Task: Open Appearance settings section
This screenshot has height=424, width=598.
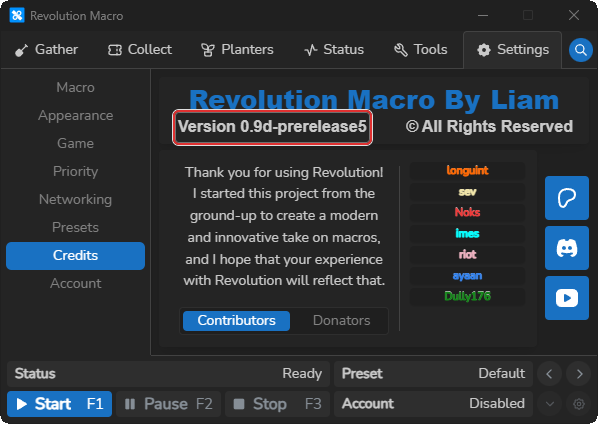Action: point(76,116)
